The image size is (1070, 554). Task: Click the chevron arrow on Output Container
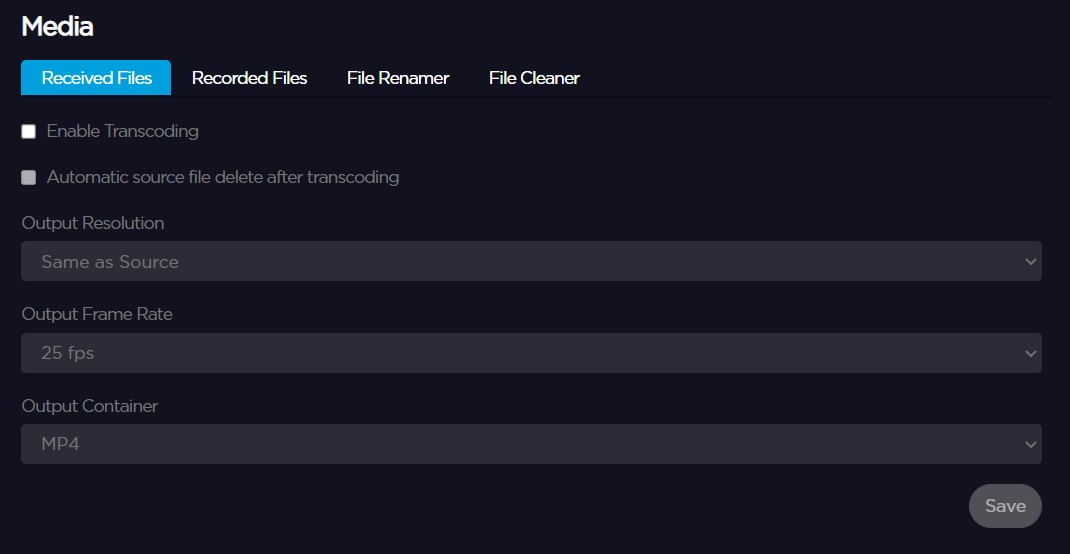pyautogui.click(x=1031, y=444)
